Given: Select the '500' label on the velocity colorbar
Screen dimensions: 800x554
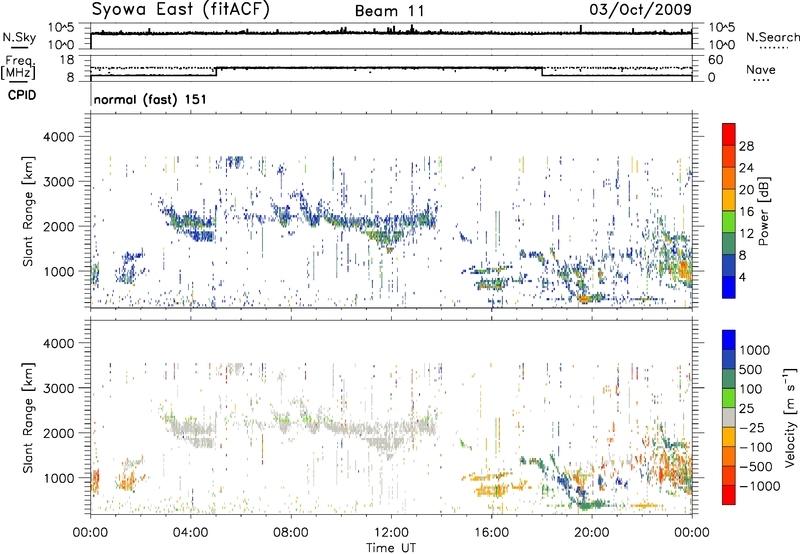Looking at the screenshot, I should pyautogui.click(x=751, y=370).
